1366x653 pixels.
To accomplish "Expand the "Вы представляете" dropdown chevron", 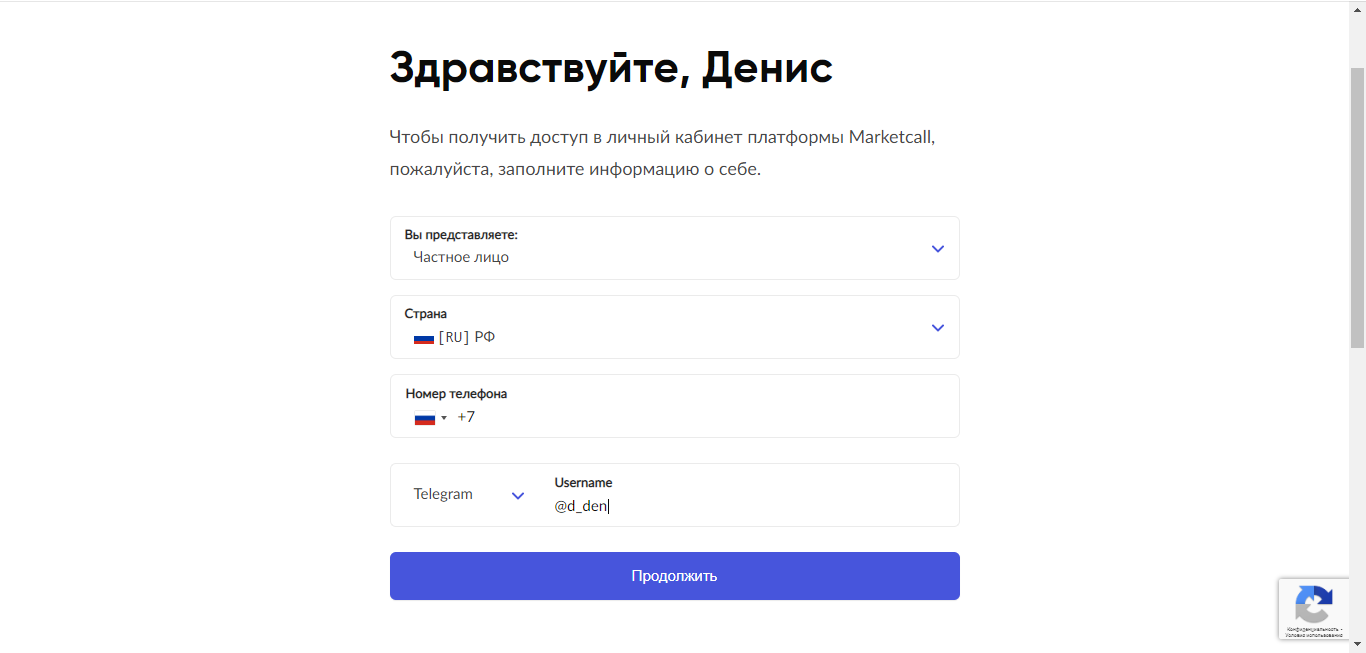I will coord(937,249).
